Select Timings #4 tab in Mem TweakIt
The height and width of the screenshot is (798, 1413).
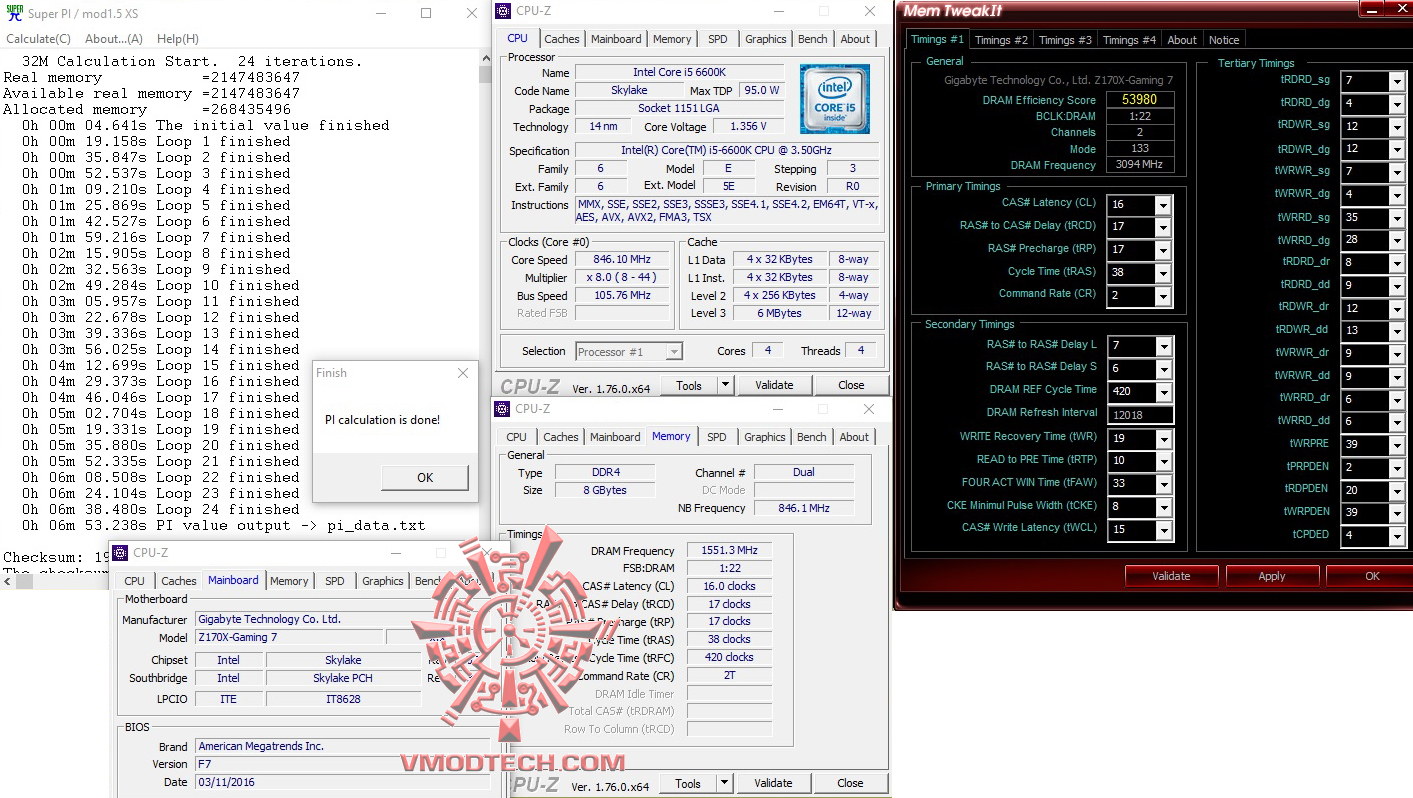tap(1129, 40)
